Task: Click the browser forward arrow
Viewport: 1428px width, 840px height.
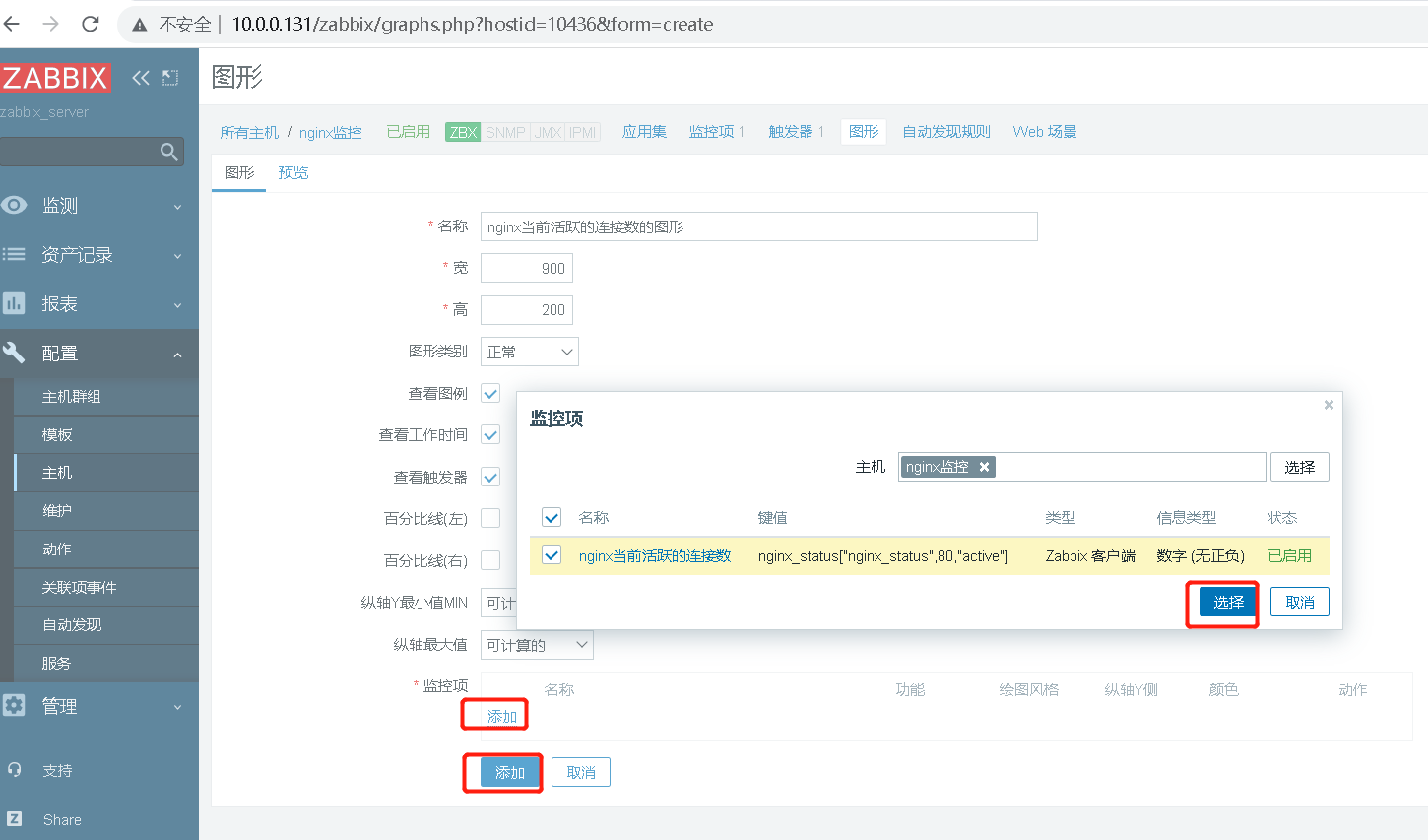Action: click(51, 24)
